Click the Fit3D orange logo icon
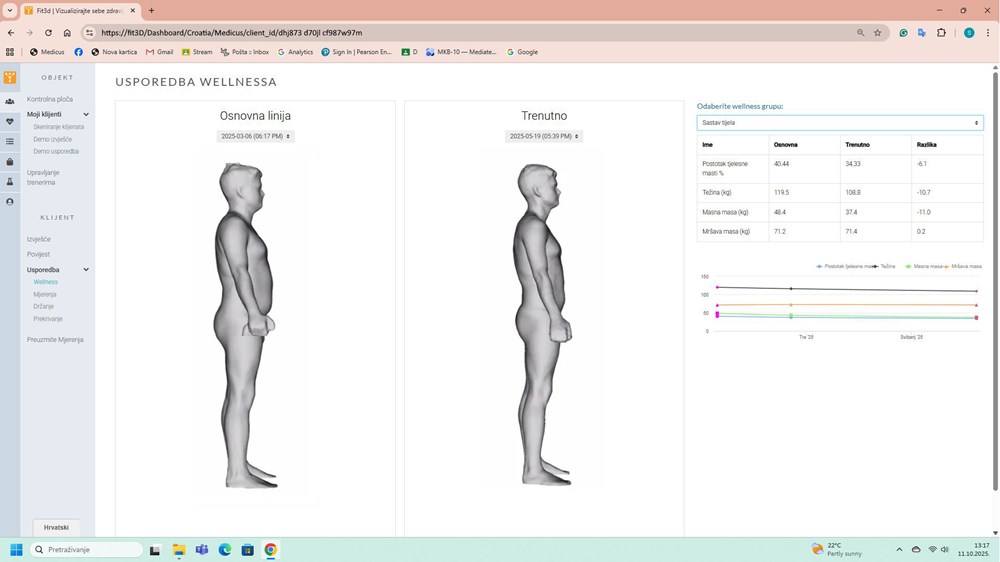Image resolution: width=1000 pixels, height=562 pixels. tap(10, 77)
